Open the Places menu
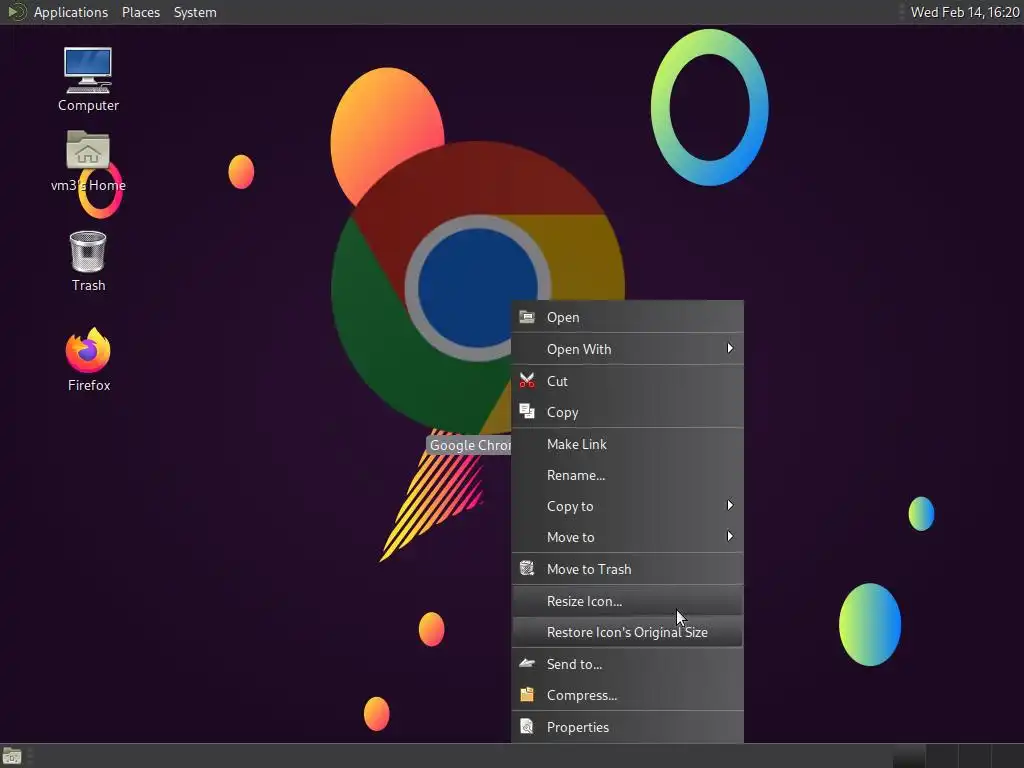 [x=140, y=12]
